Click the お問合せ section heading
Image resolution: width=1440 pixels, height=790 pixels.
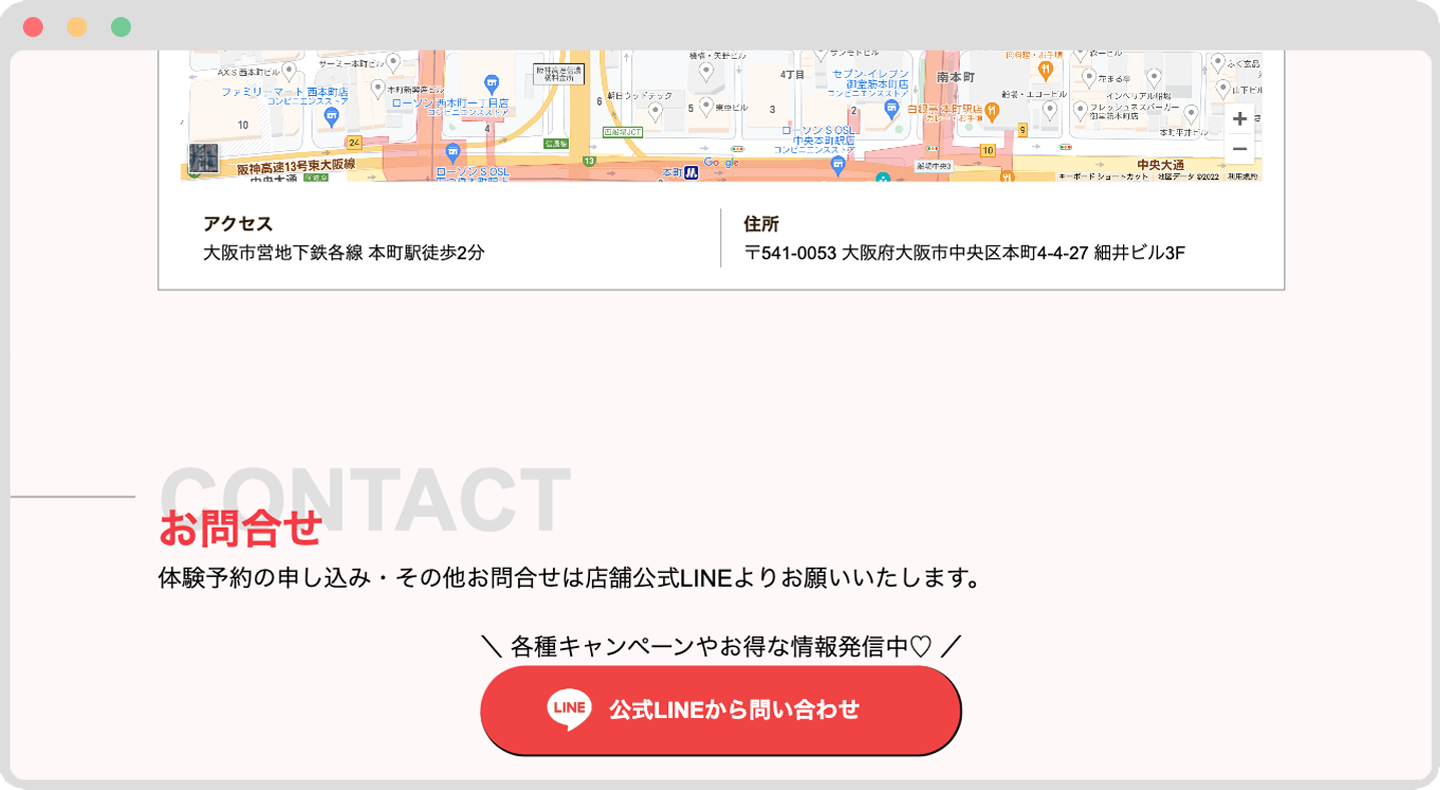click(240, 528)
